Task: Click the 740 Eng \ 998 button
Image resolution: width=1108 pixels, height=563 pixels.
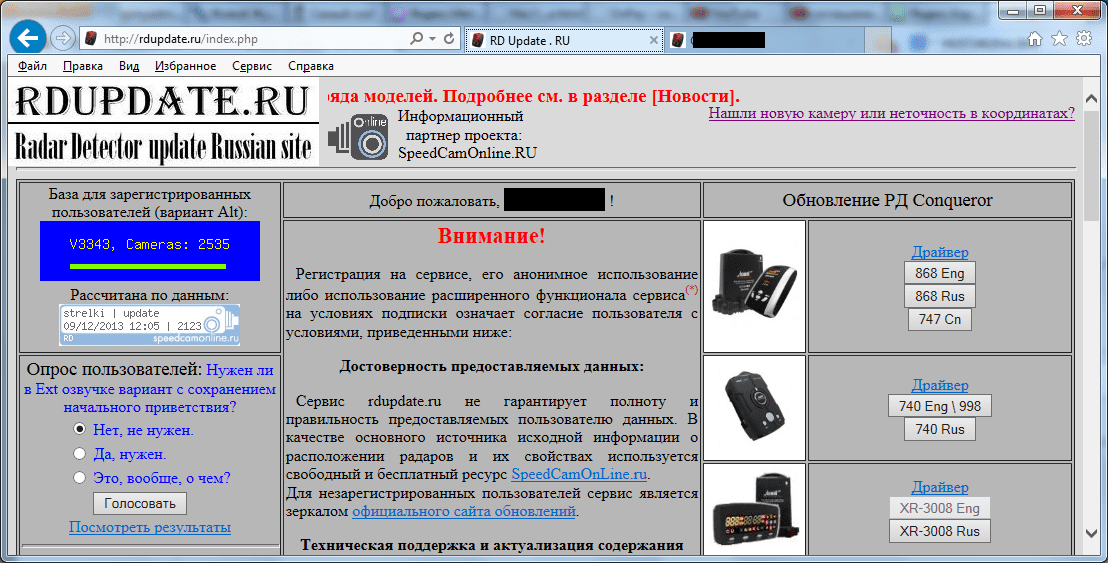Action: (940, 406)
